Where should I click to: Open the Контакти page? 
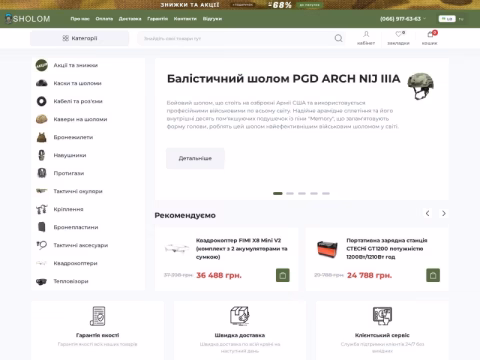coord(185,19)
